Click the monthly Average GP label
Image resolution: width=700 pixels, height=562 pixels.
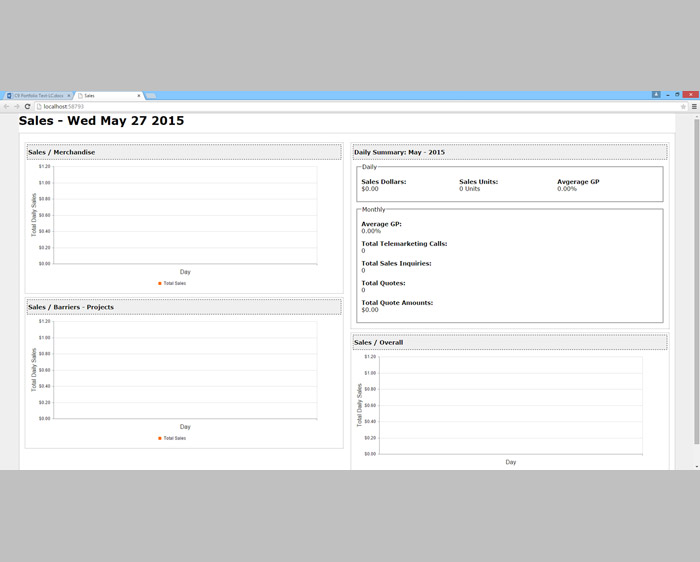(381, 224)
